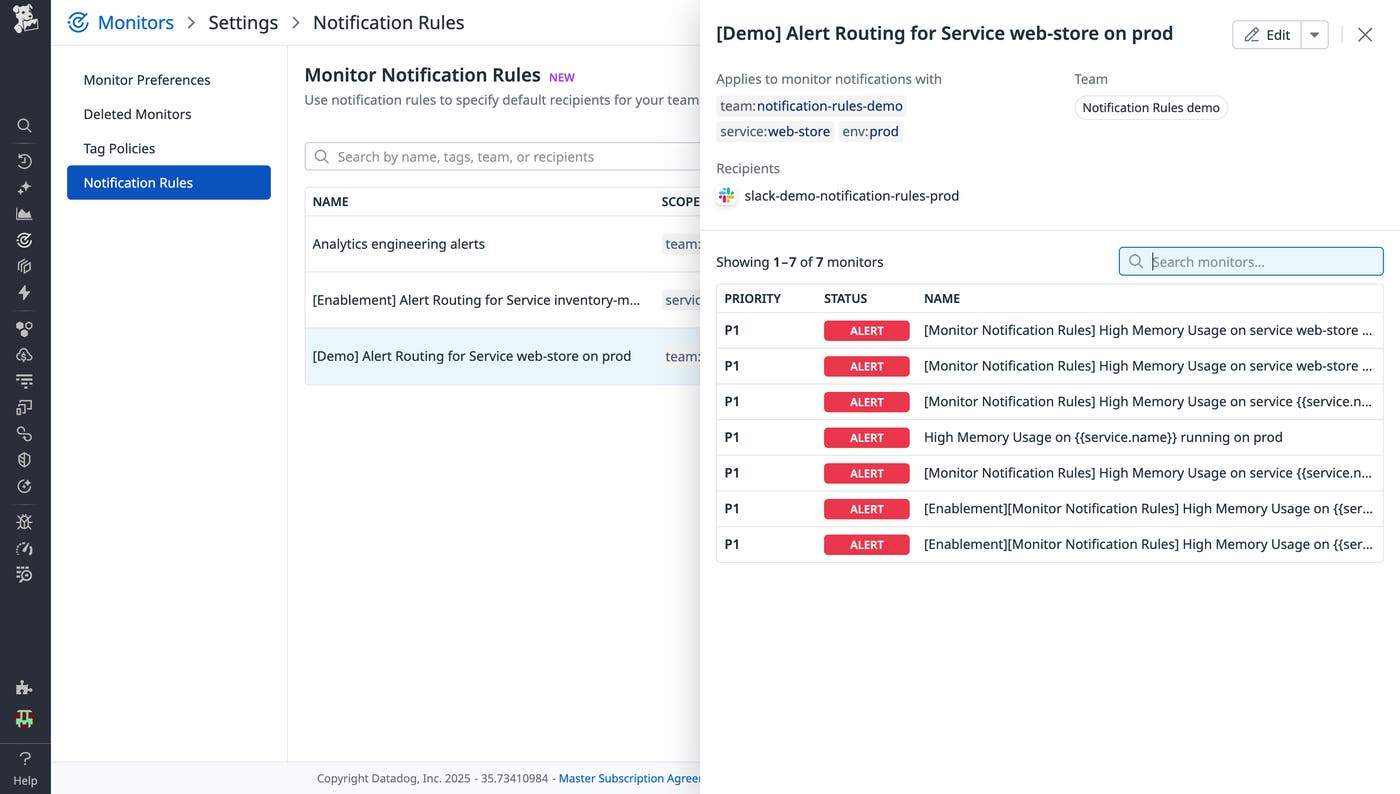Click the Slack icon next to the recipient
The width and height of the screenshot is (1400, 794).
click(x=726, y=195)
